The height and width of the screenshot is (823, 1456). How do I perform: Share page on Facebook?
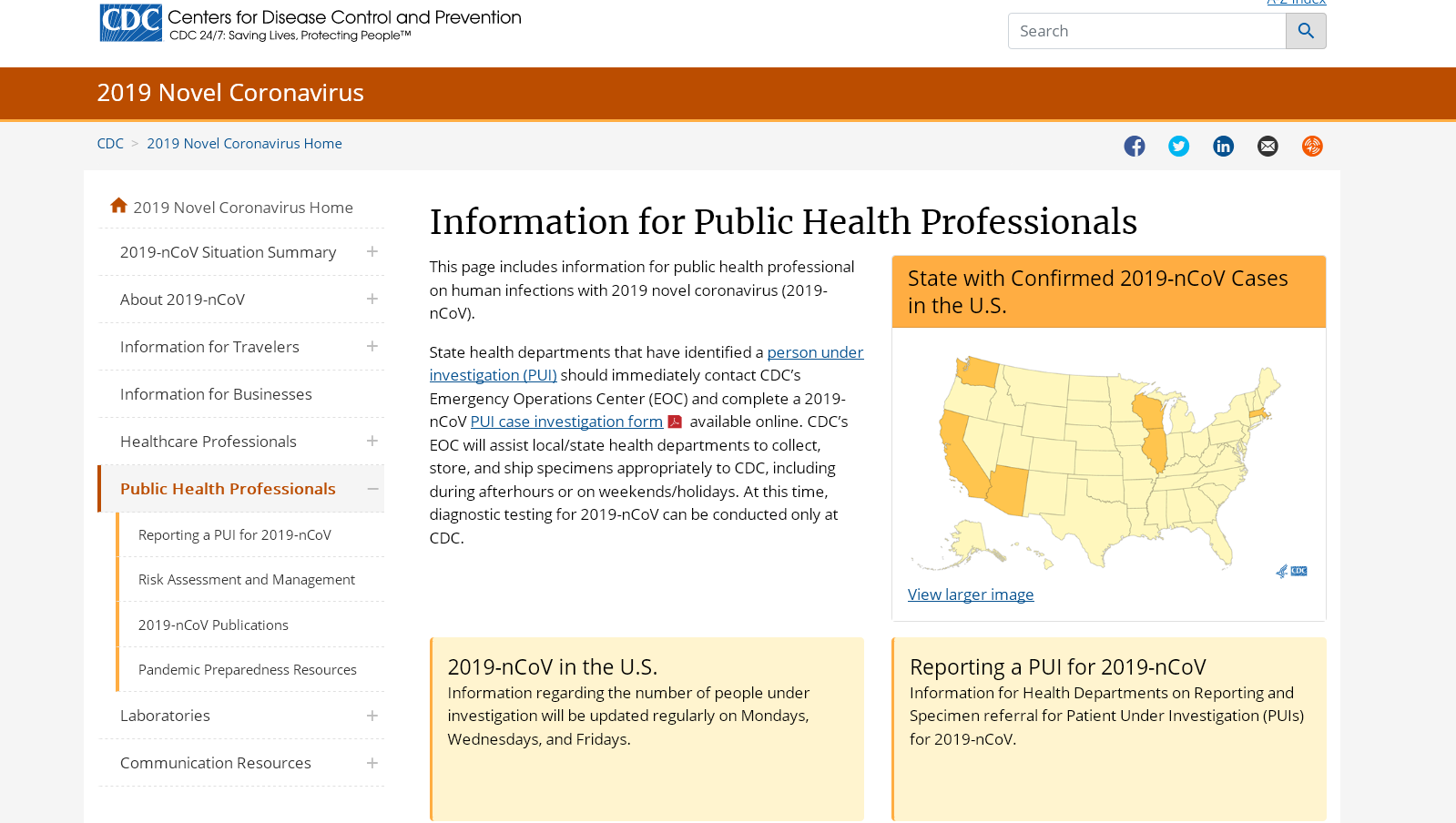click(x=1134, y=146)
